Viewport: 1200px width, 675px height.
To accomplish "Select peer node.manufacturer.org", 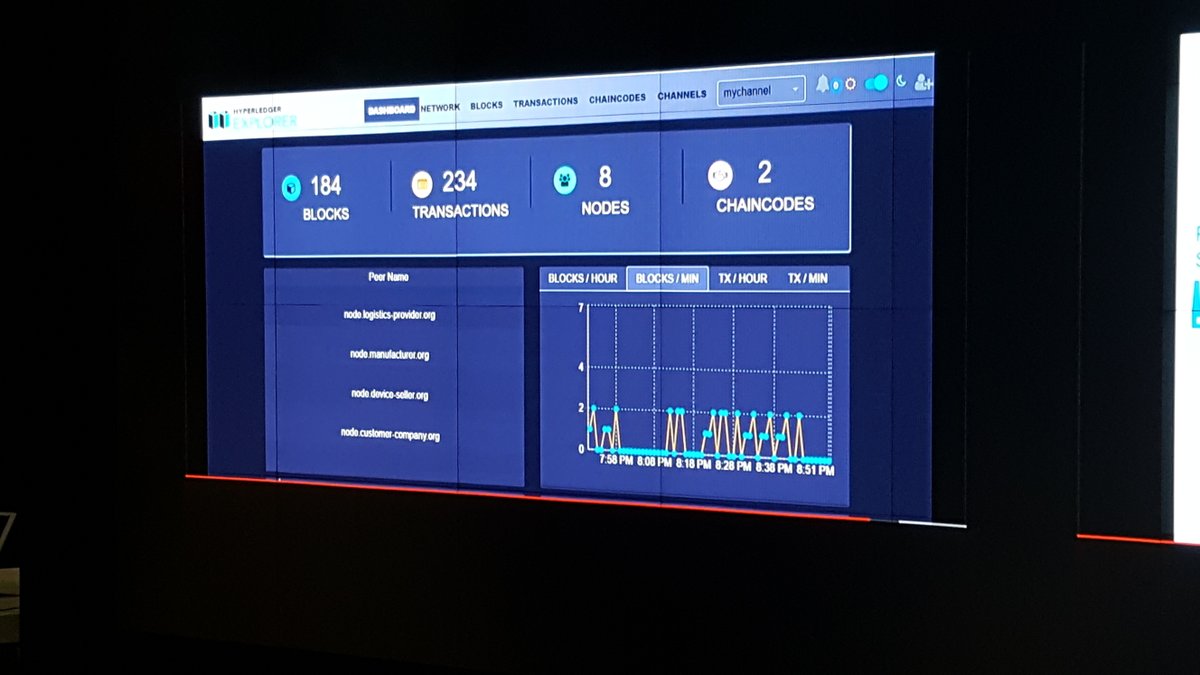I will (x=390, y=355).
